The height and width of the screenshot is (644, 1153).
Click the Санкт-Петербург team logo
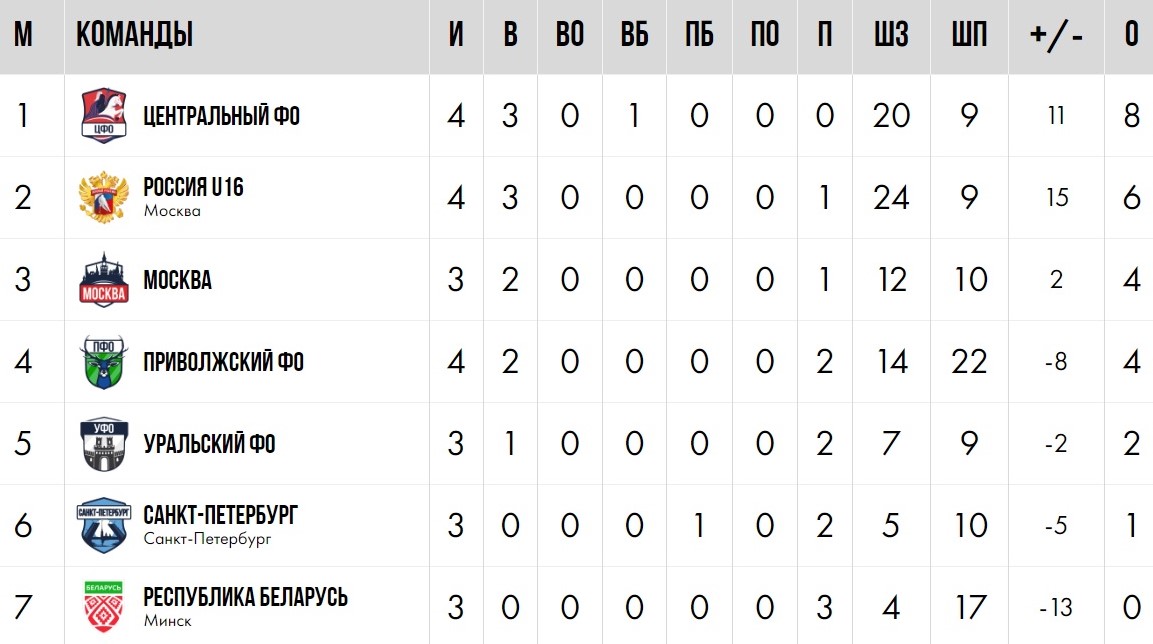coord(104,526)
